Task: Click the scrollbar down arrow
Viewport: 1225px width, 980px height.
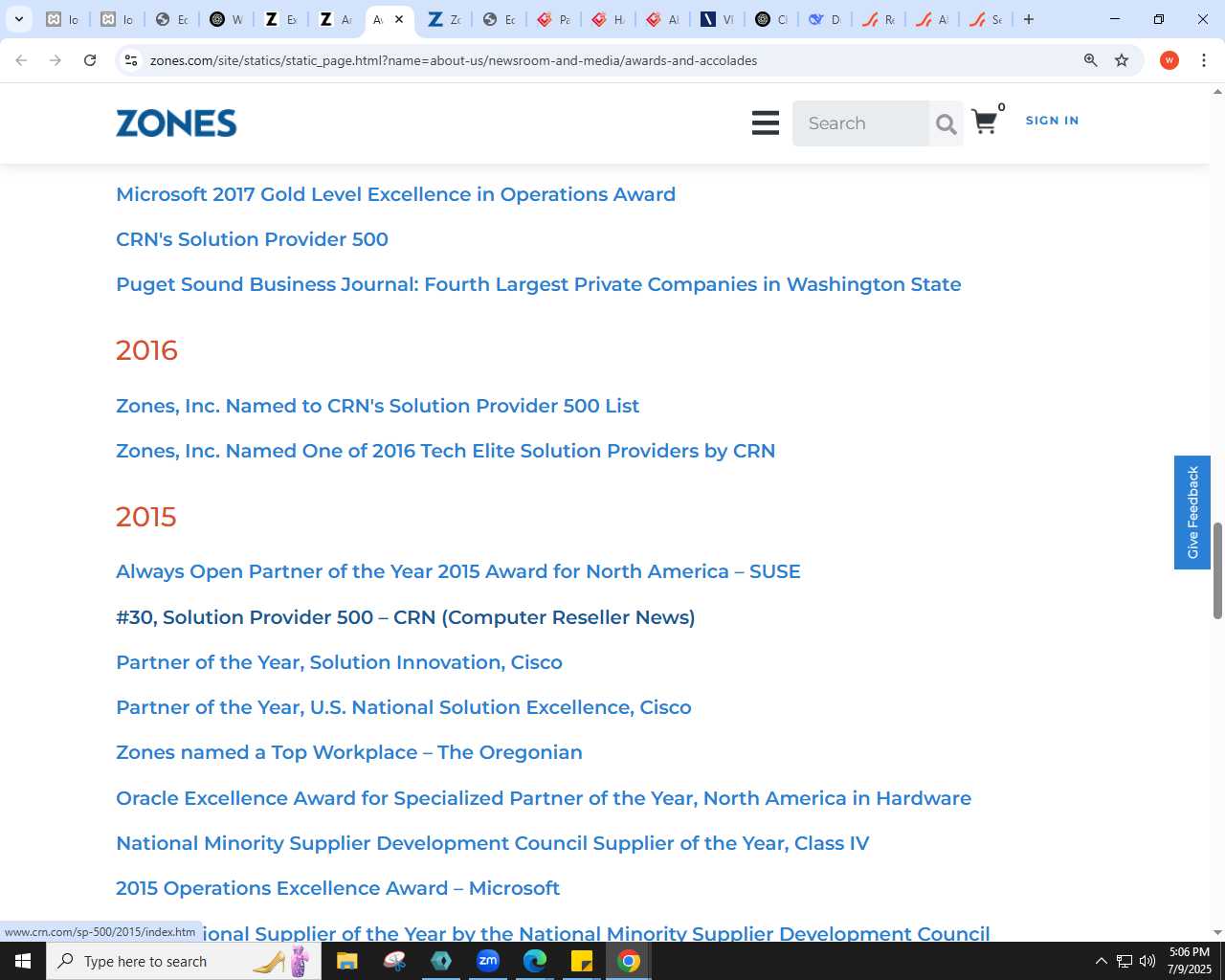Action: tap(1217, 933)
